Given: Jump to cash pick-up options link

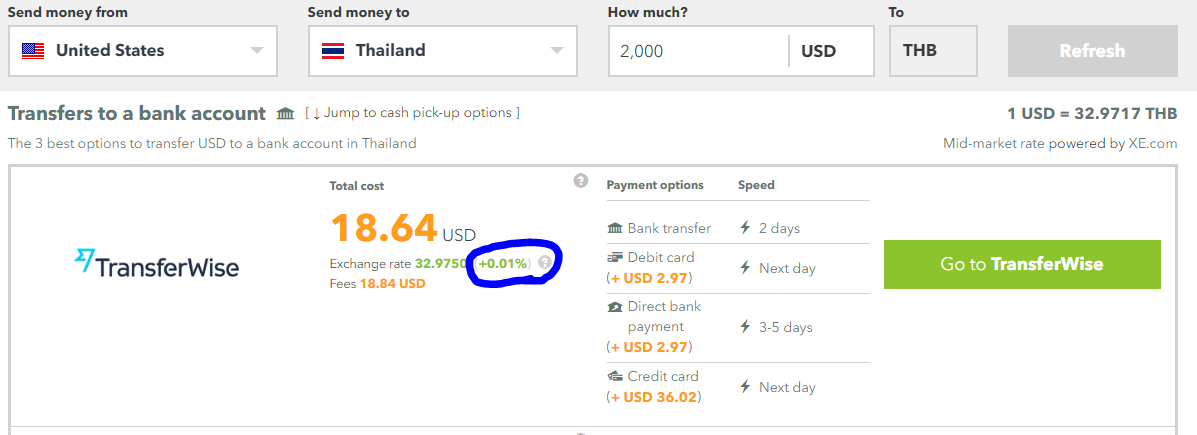Looking at the screenshot, I should click(412, 113).
